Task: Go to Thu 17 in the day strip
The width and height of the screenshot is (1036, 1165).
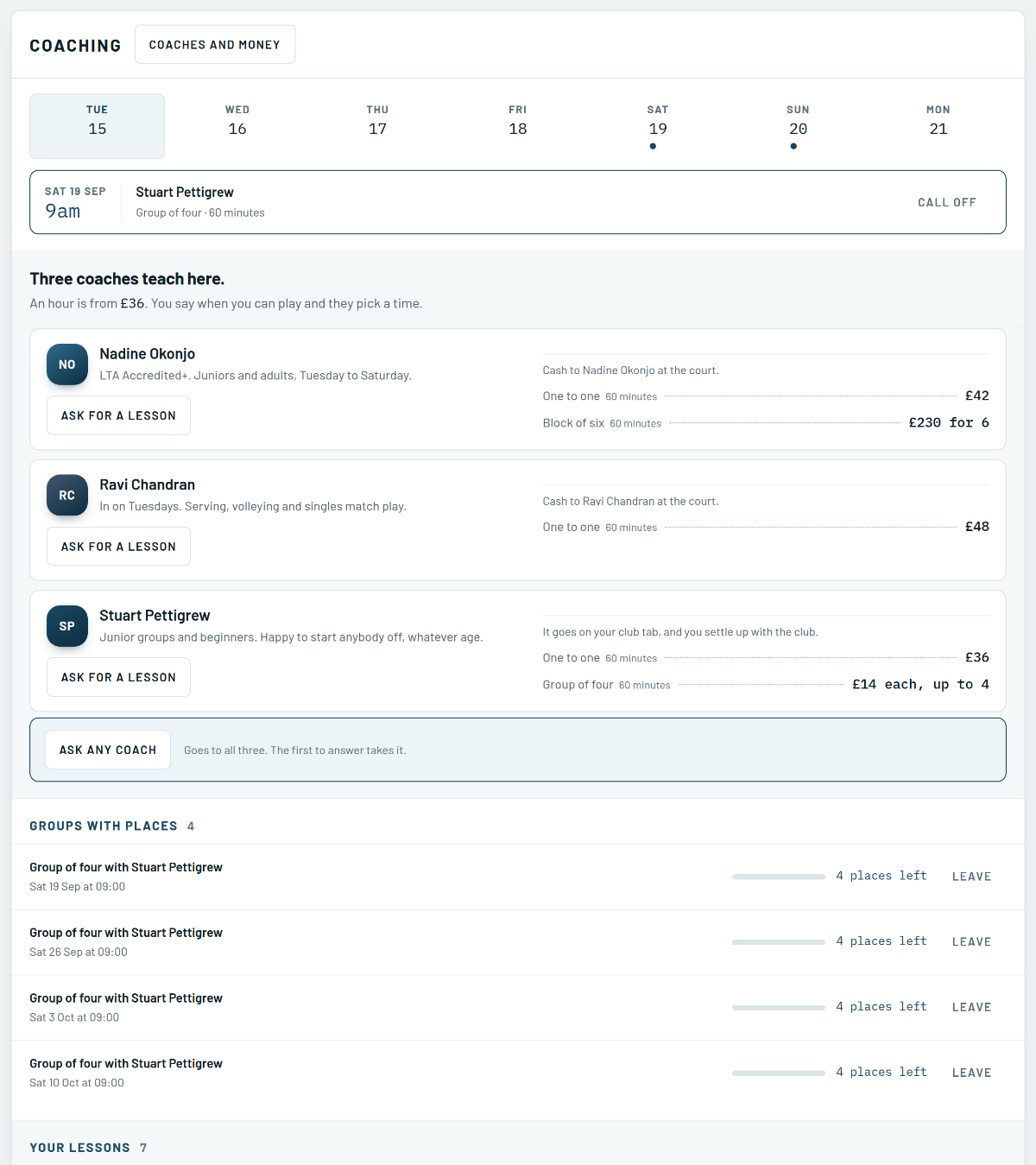Action: [x=377, y=126]
